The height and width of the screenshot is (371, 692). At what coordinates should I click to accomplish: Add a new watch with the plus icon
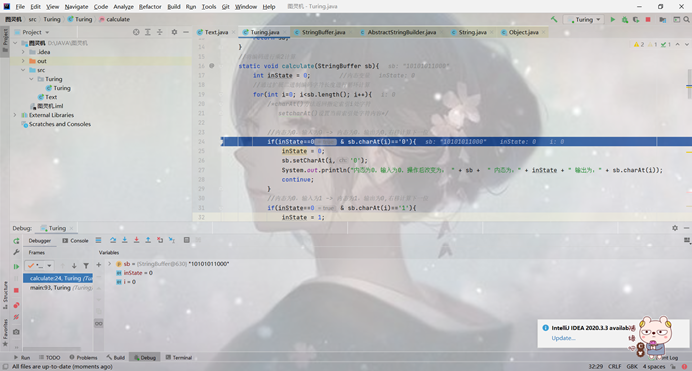(99, 265)
